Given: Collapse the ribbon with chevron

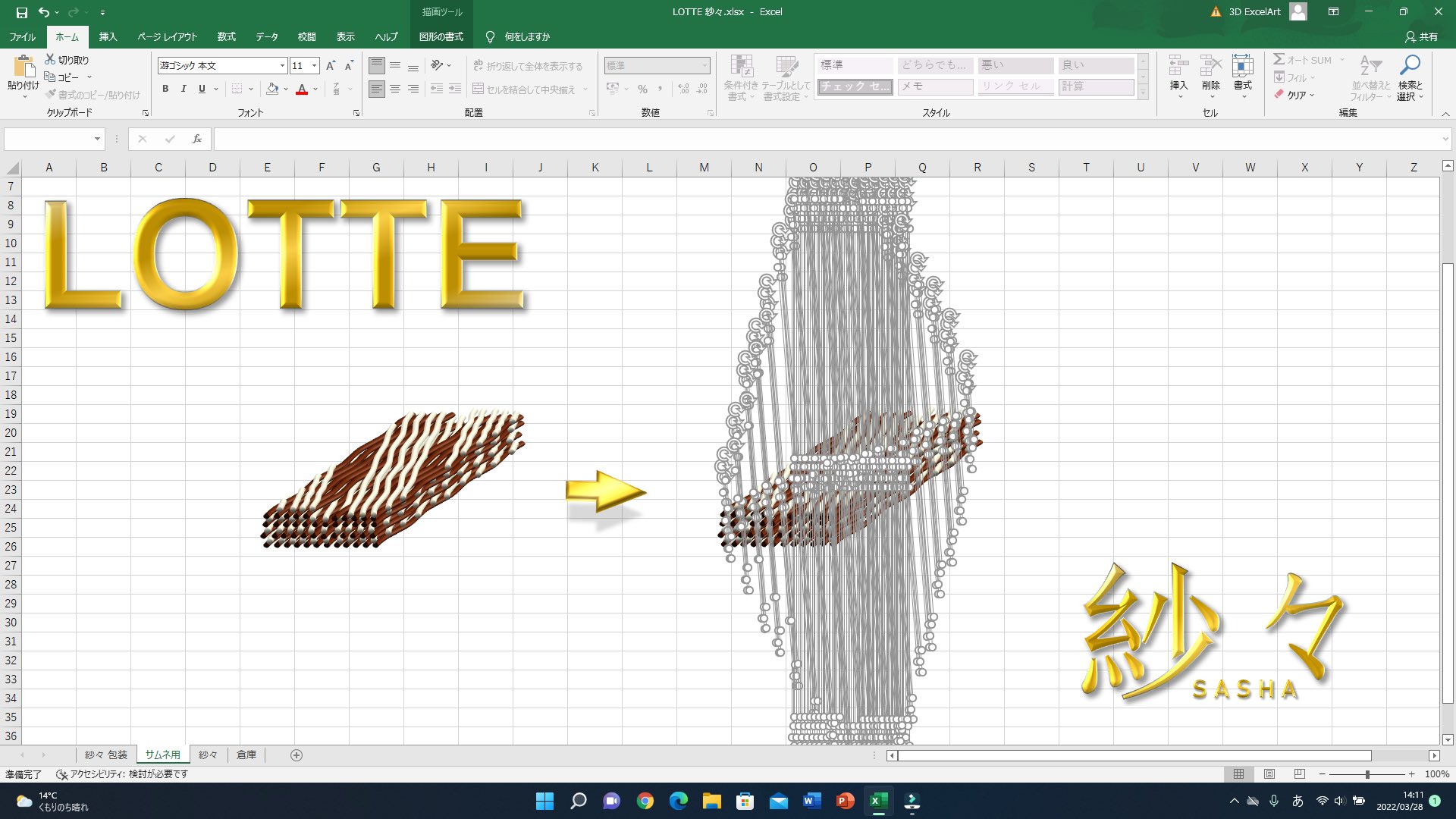Looking at the screenshot, I should 1445,113.
